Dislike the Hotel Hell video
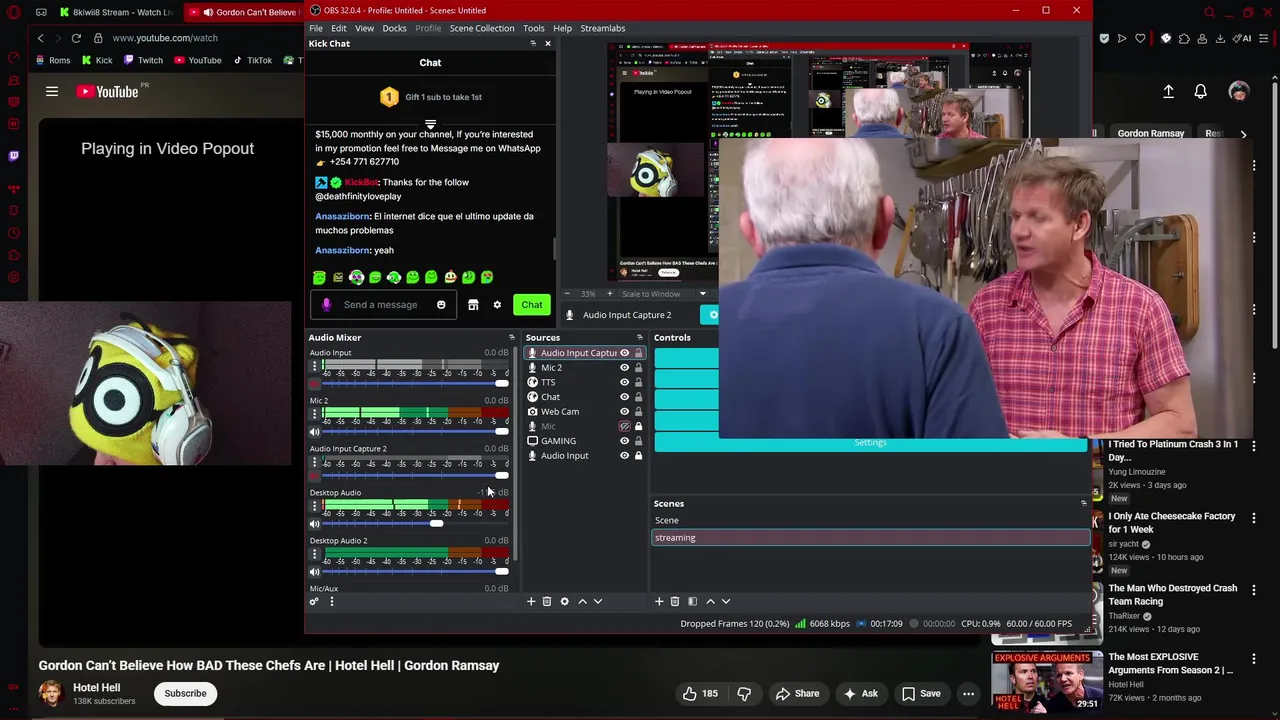The height and width of the screenshot is (720, 1280). [744, 693]
